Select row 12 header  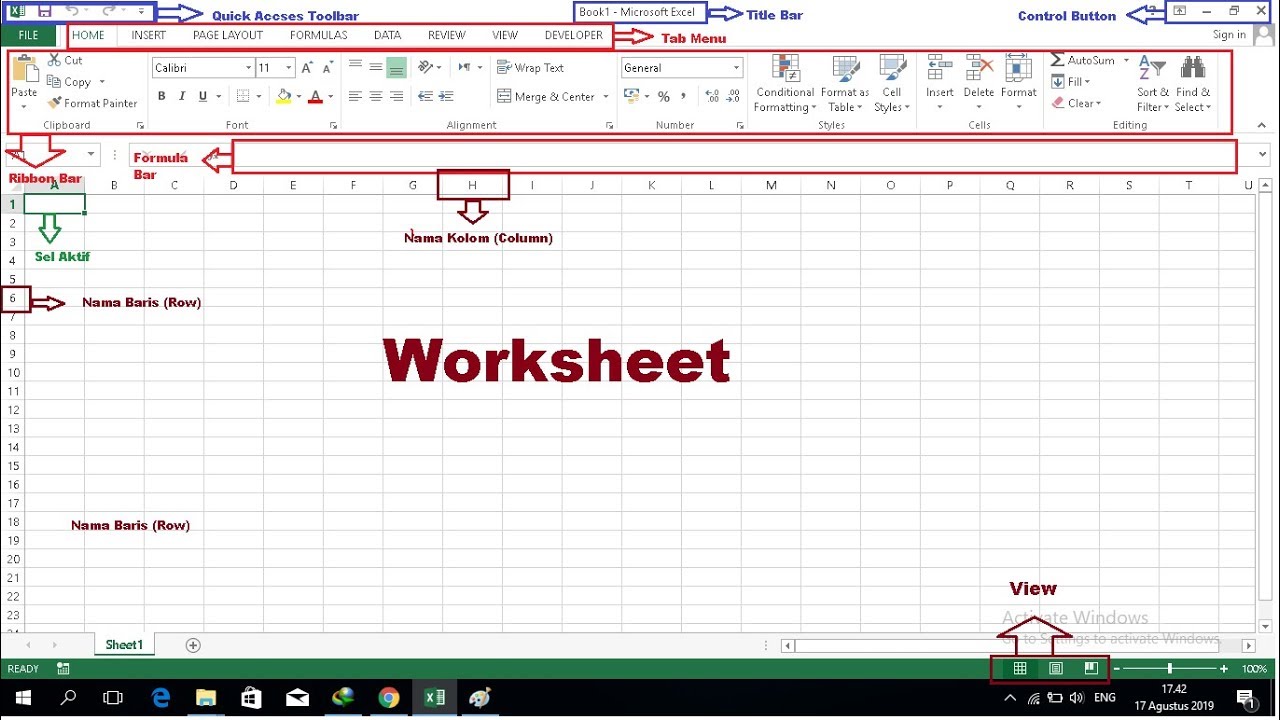pos(12,410)
